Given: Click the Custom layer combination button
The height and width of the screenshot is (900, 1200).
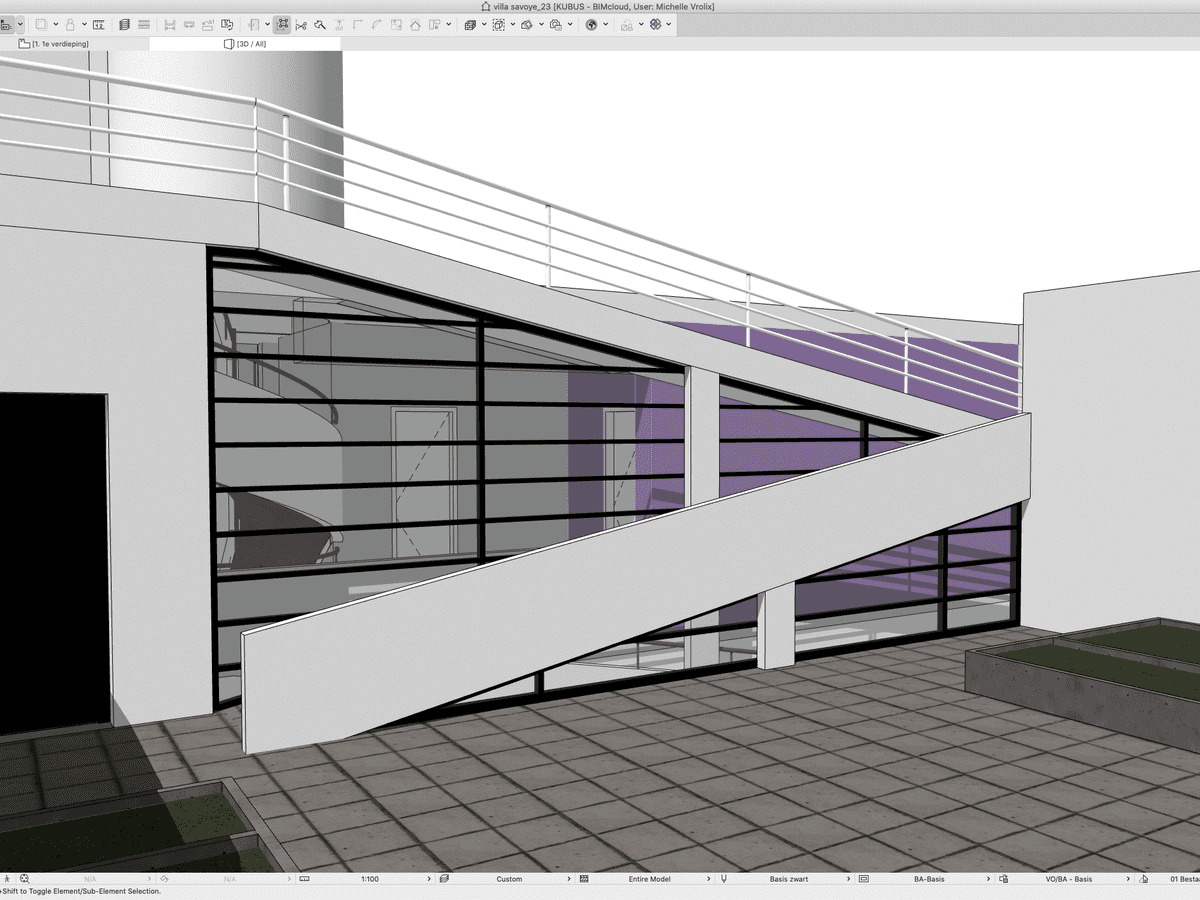Looking at the screenshot, I should [x=509, y=879].
